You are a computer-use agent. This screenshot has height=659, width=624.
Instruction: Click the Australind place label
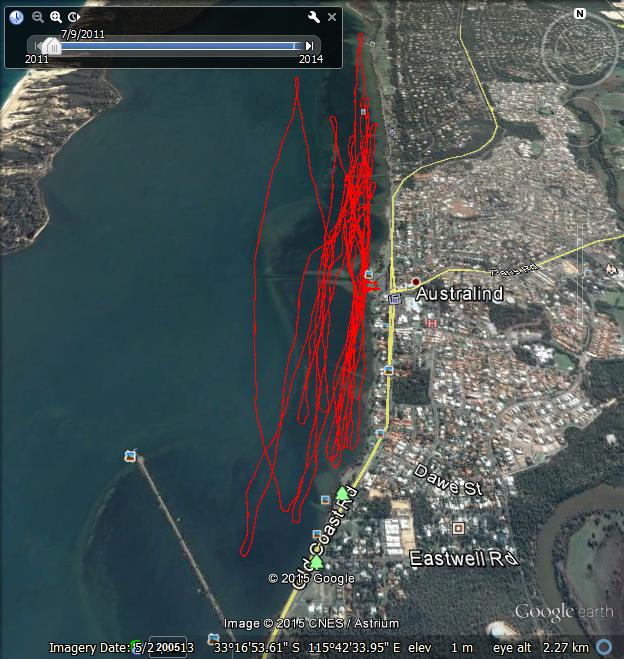[x=458, y=295]
